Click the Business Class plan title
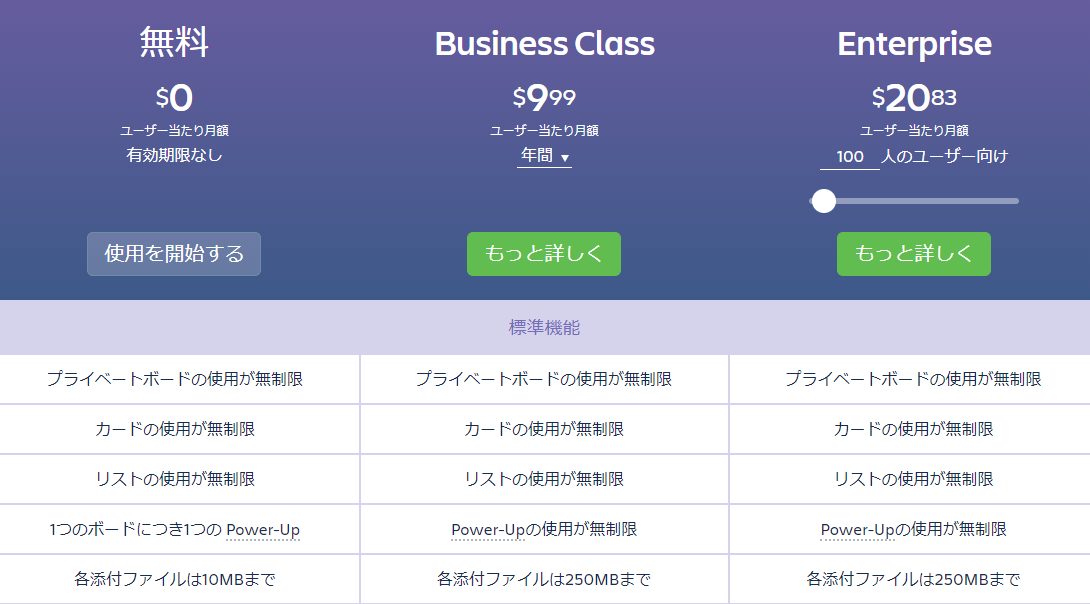1090x604 pixels. 544,44
